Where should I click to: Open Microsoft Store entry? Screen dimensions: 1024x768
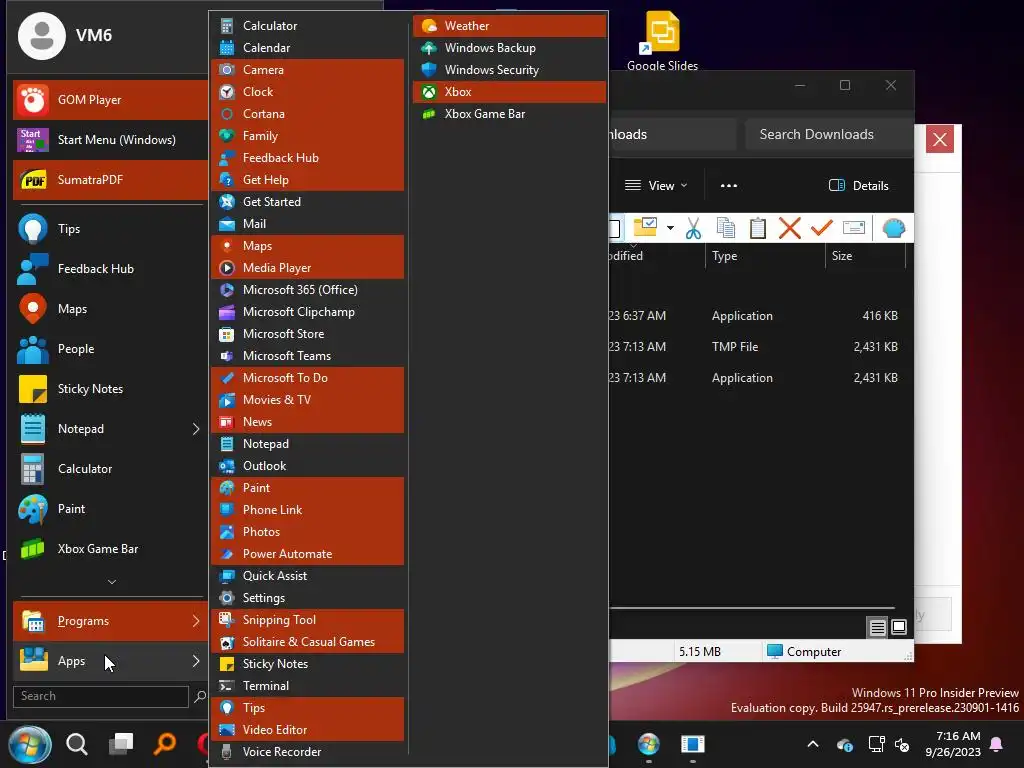click(x=308, y=334)
